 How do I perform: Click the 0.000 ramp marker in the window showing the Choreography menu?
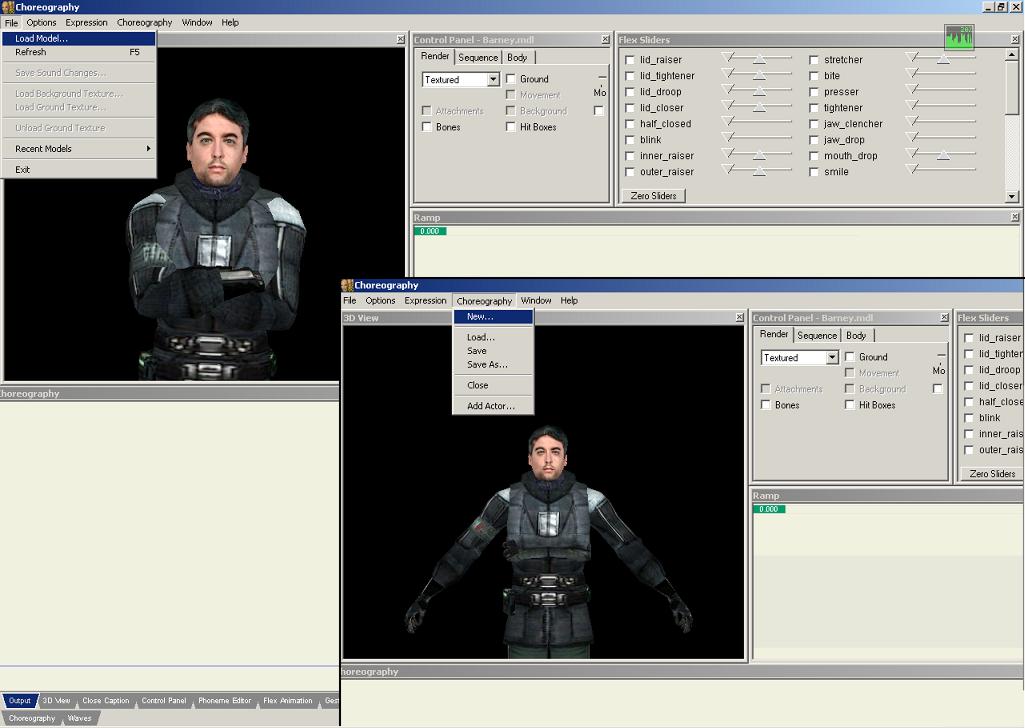click(x=769, y=509)
